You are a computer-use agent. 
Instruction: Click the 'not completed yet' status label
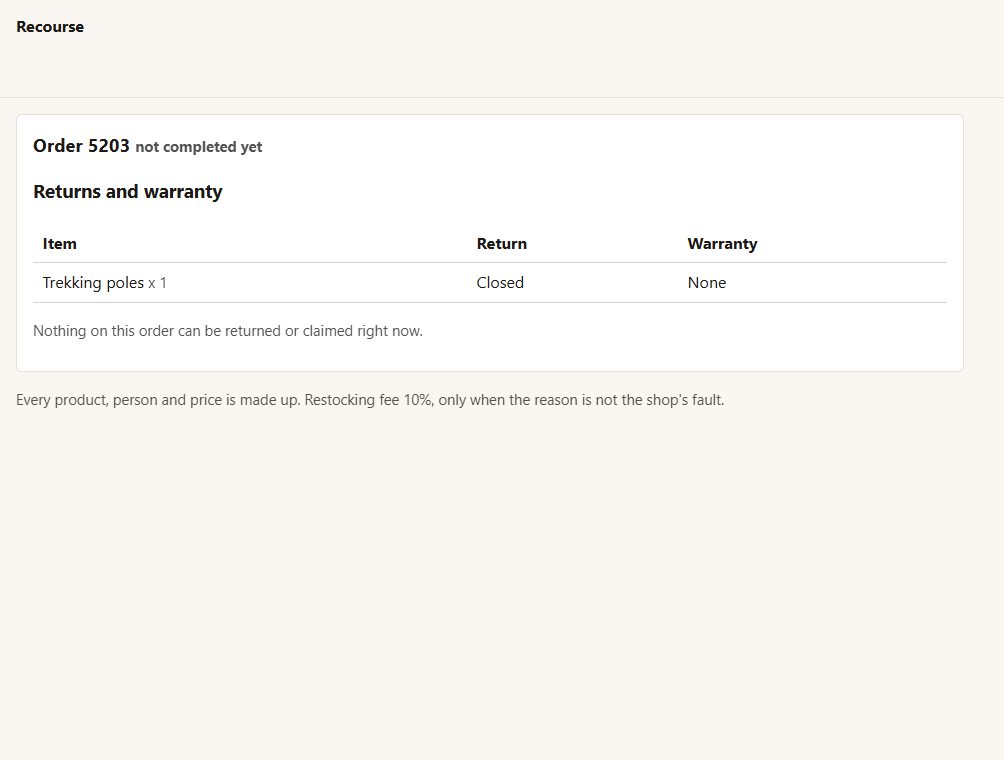198,147
